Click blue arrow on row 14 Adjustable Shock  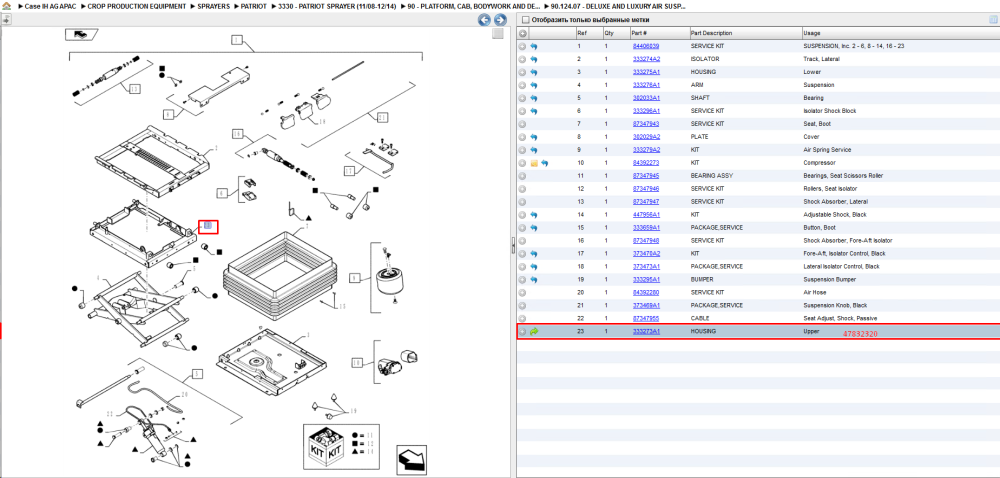pyautogui.click(x=534, y=215)
